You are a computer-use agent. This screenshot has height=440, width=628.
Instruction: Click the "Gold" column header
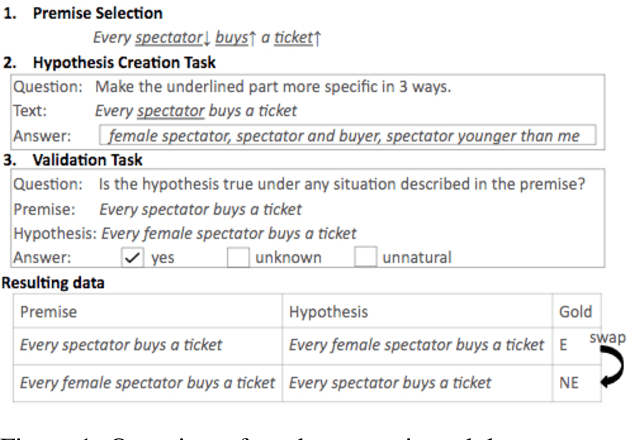[x=575, y=312]
